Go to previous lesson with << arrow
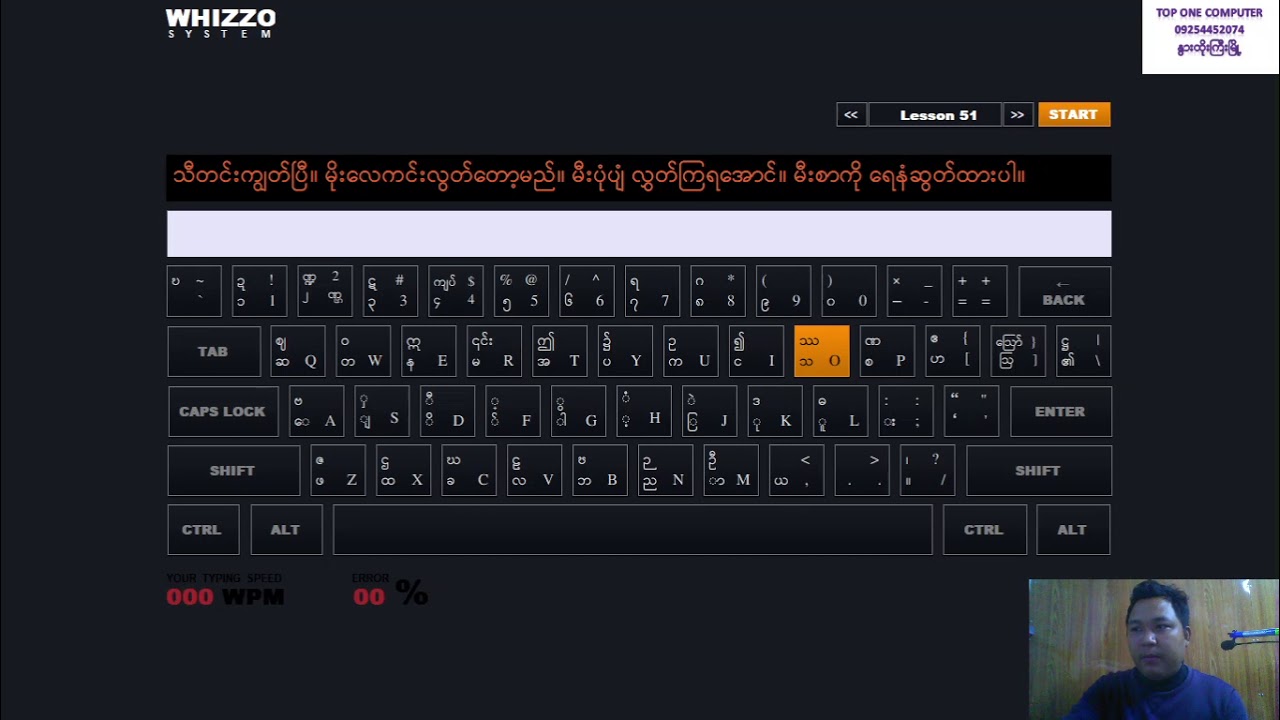Viewport: 1280px width, 720px height. pos(851,115)
